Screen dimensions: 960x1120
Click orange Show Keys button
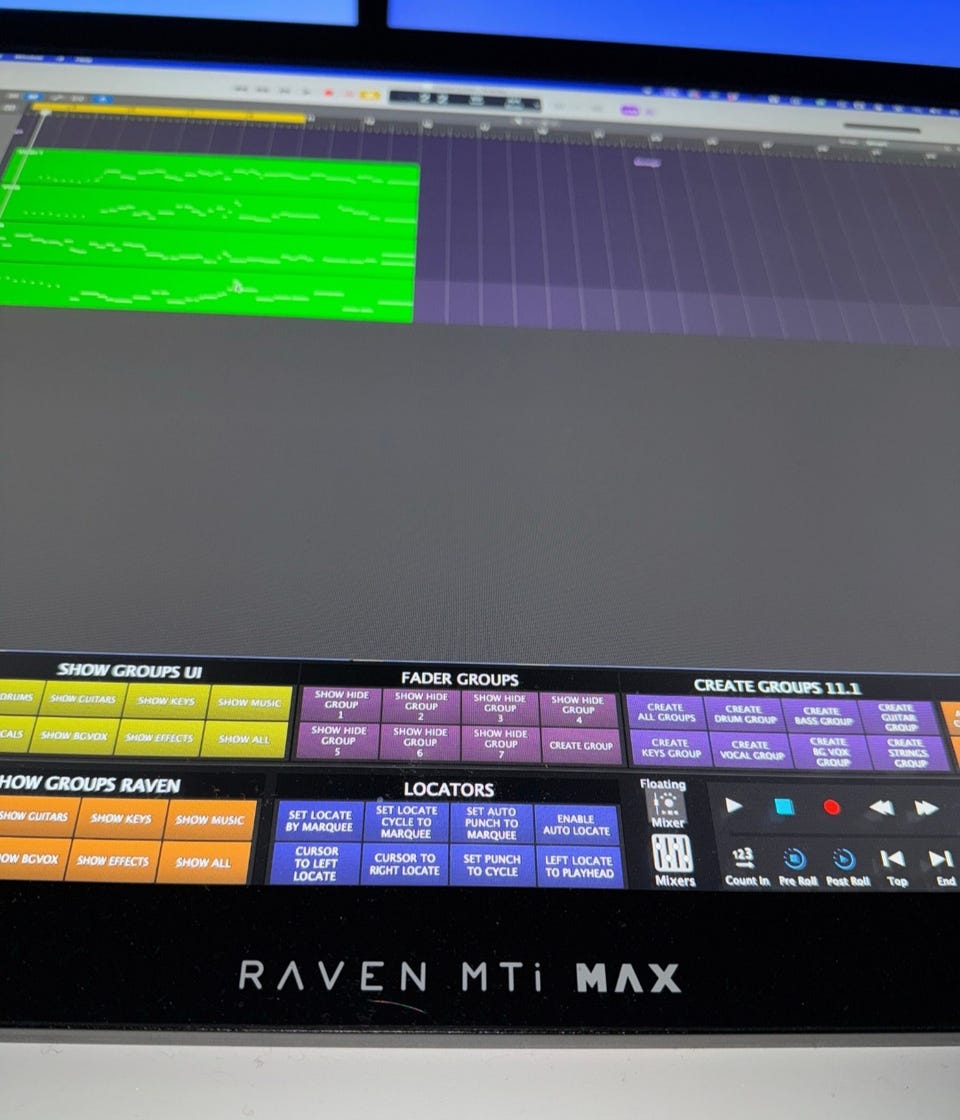(121, 819)
